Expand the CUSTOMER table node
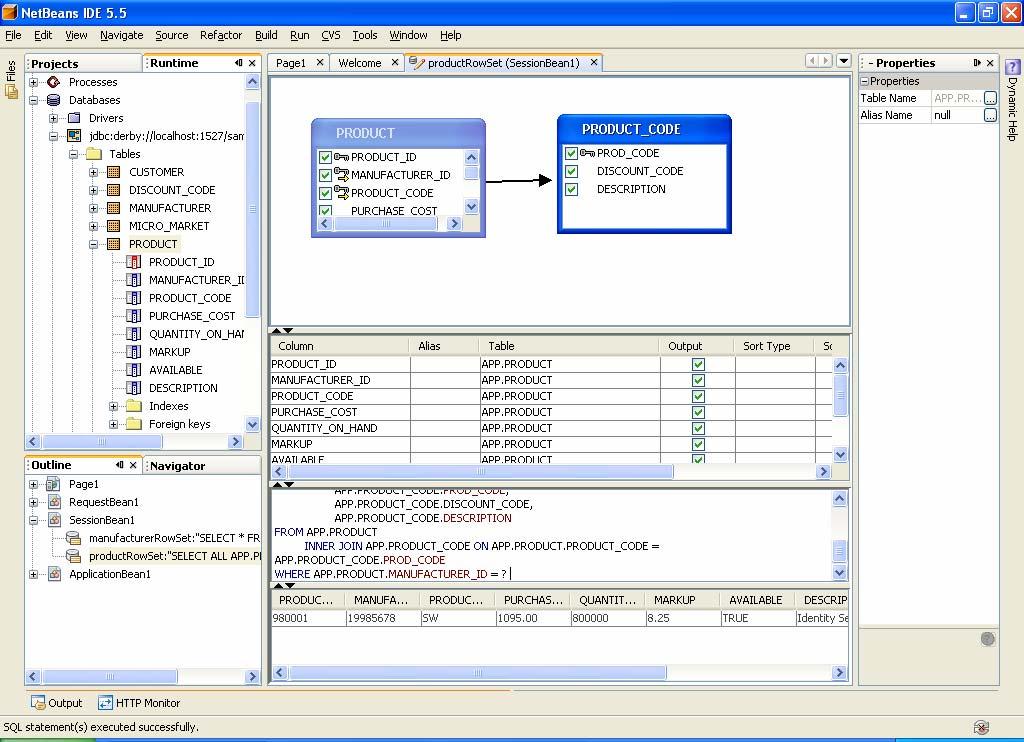Screen dimensions: 1024x742 pyautogui.click(x=93, y=172)
